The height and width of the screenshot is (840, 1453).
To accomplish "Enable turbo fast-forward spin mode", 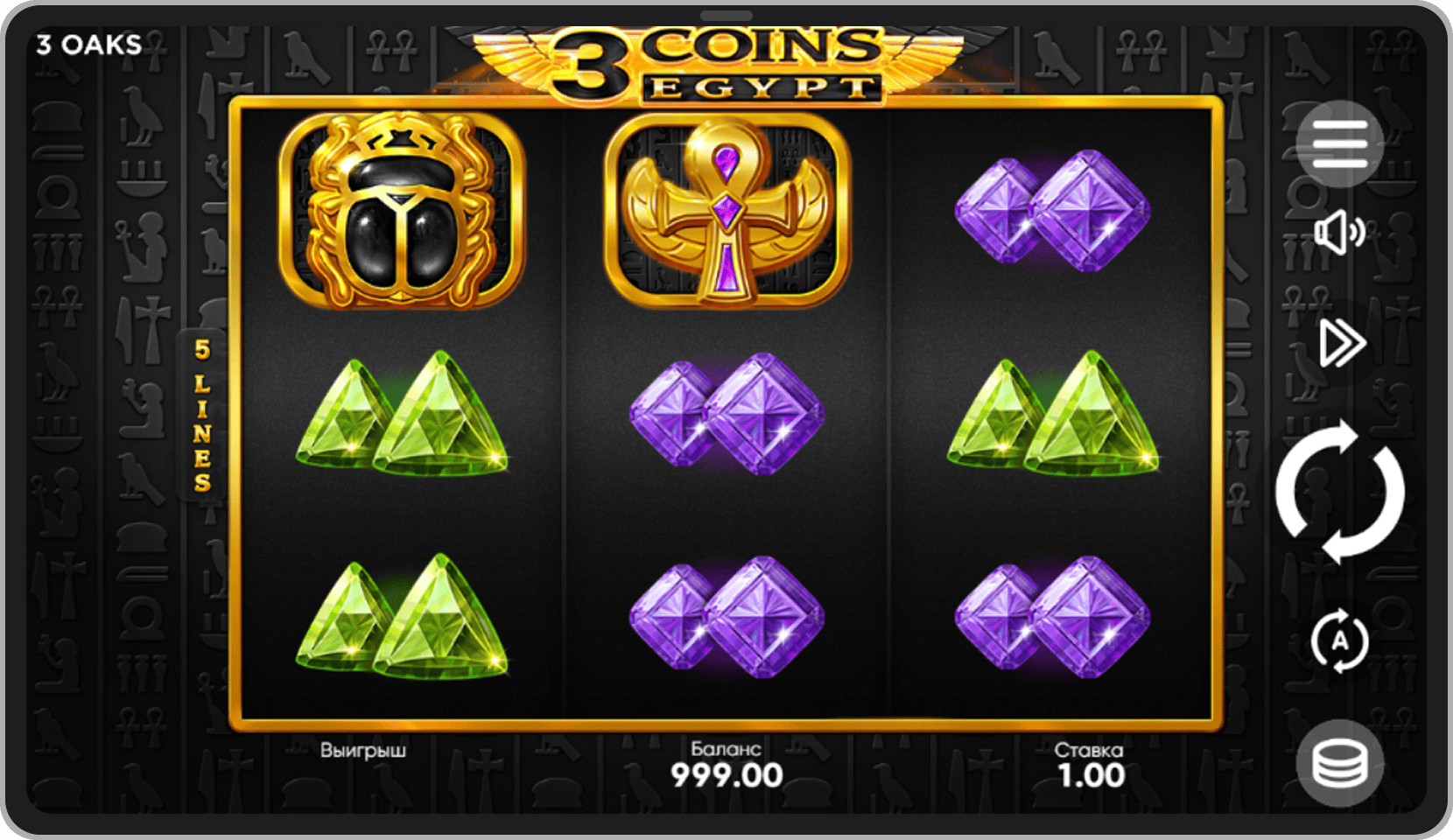I will point(1342,343).
